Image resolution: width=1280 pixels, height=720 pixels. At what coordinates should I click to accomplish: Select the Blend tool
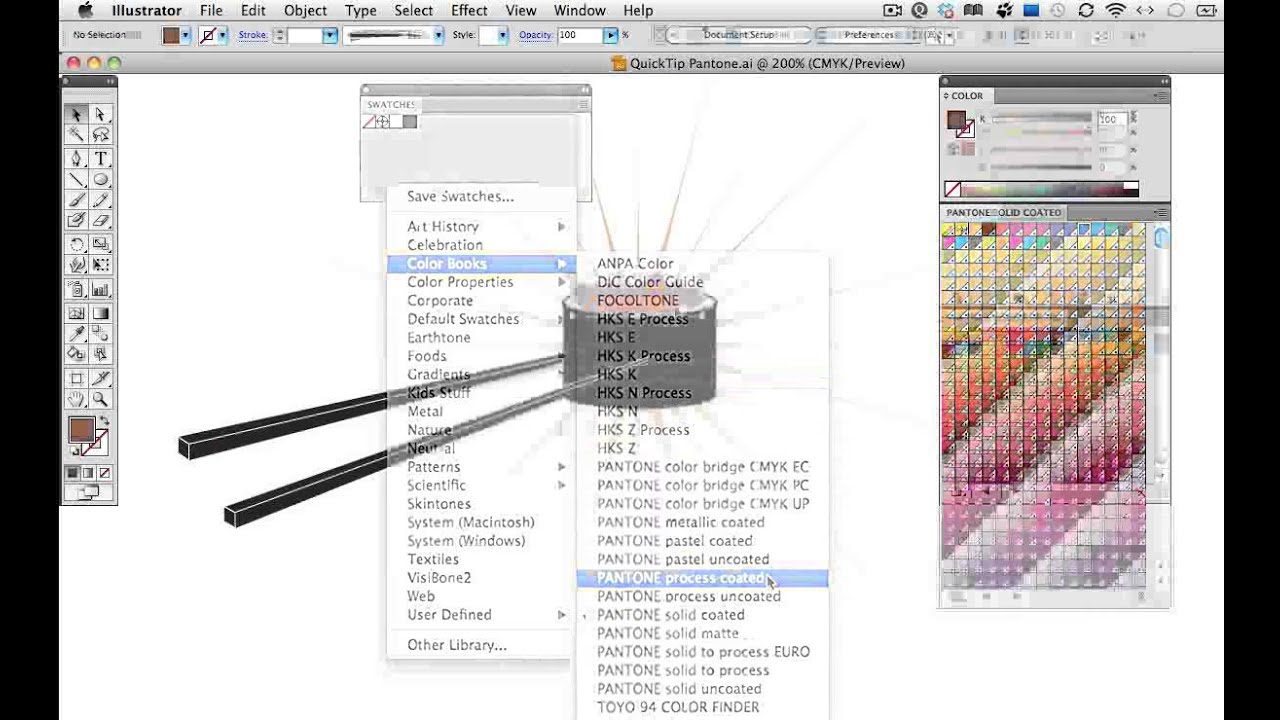(100, 333)
